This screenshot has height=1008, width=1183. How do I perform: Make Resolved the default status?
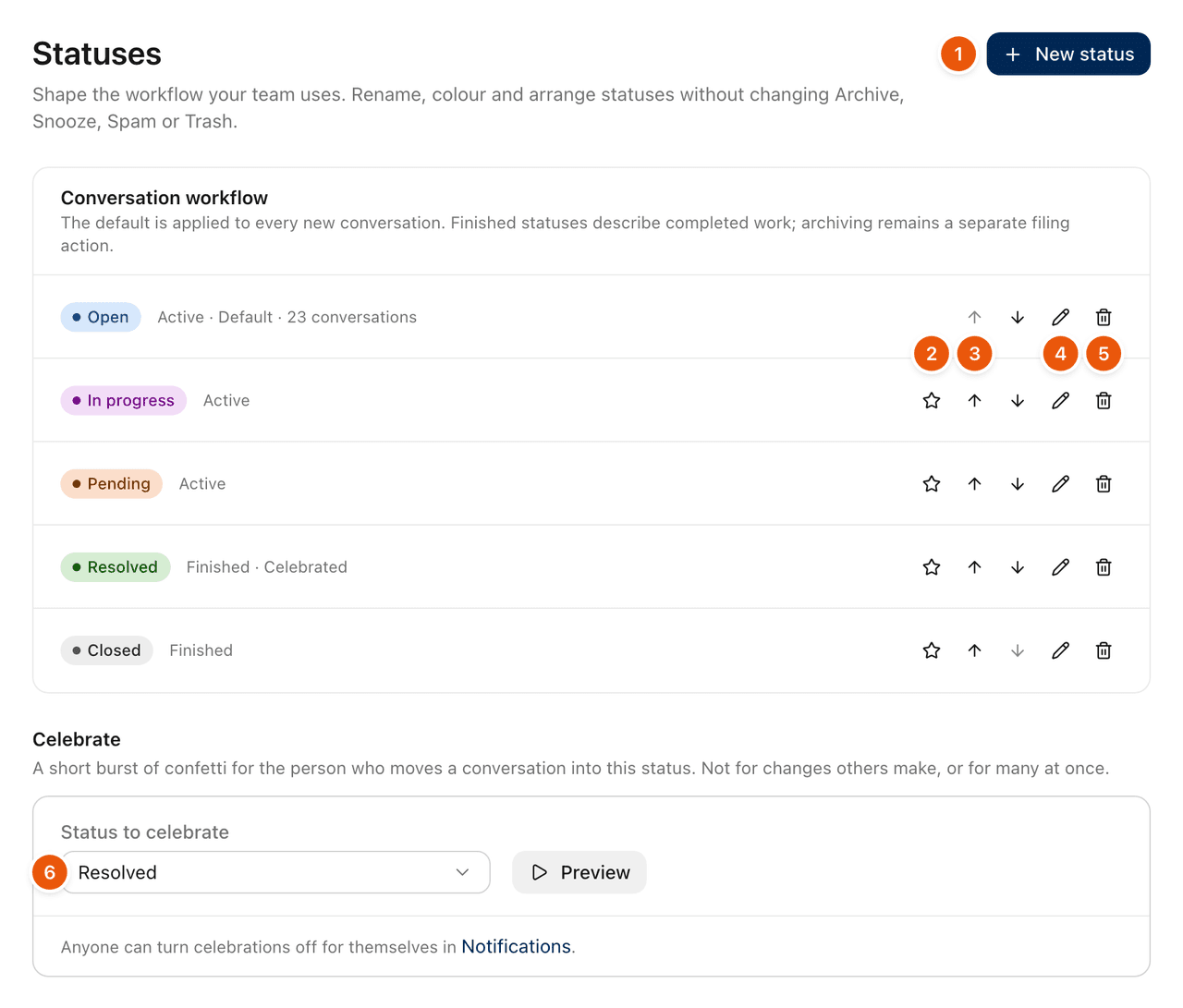point(932,566)
